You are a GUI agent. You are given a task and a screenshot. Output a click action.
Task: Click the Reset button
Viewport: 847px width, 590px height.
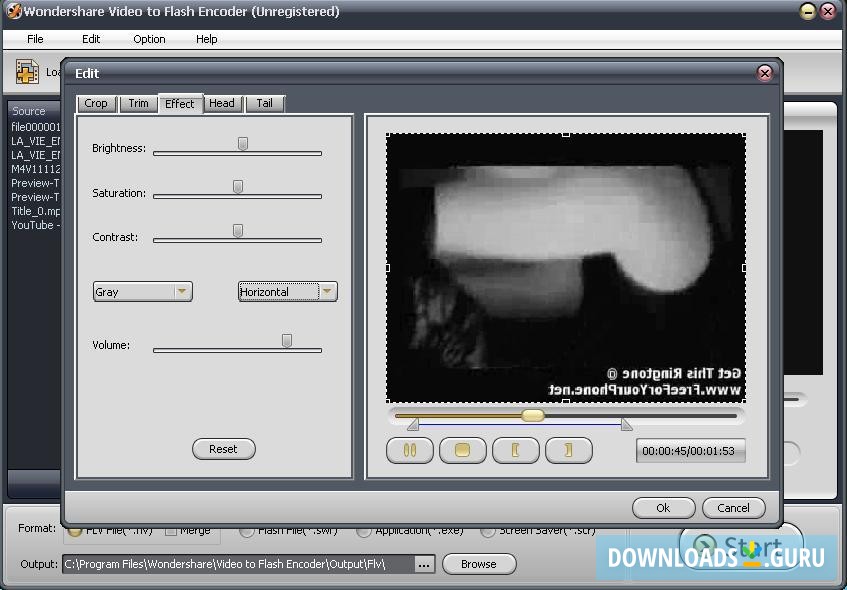[223, 449]
